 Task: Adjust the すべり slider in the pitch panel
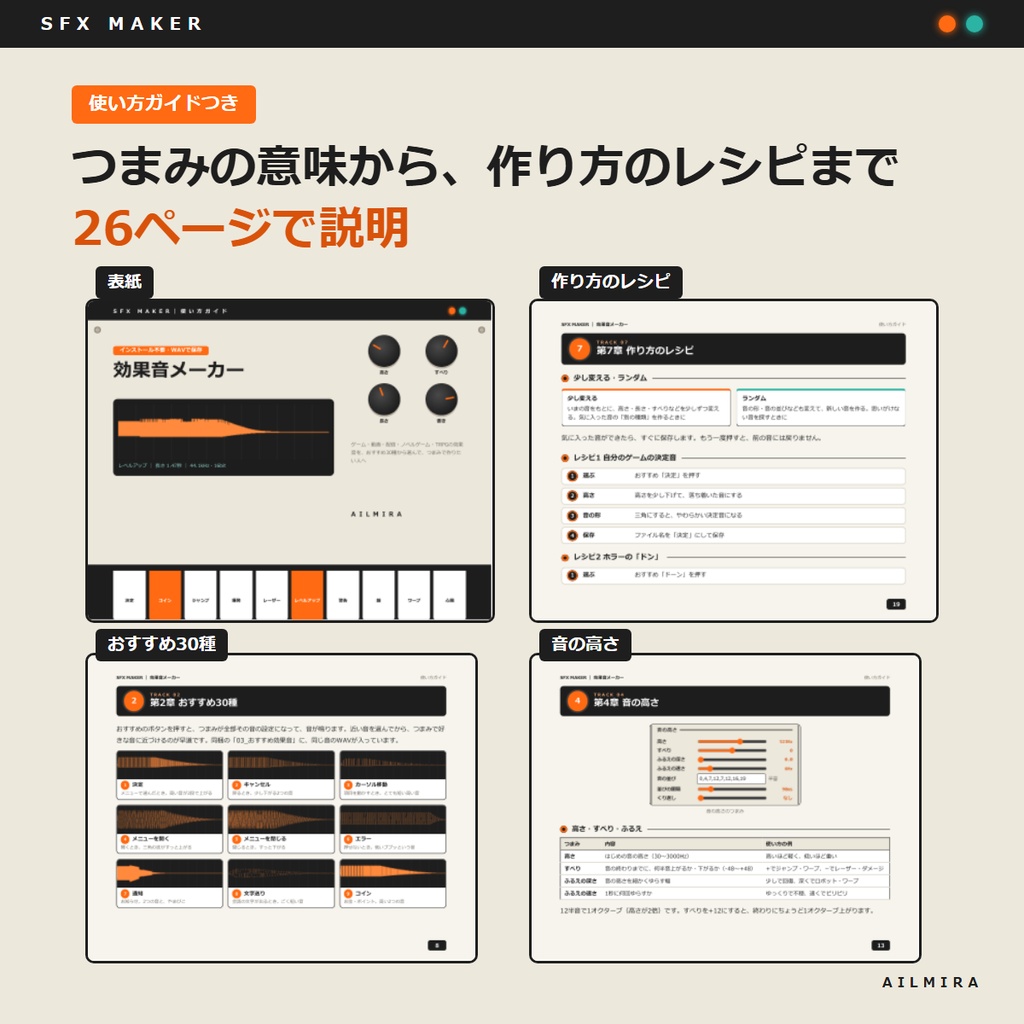(731, 751)
